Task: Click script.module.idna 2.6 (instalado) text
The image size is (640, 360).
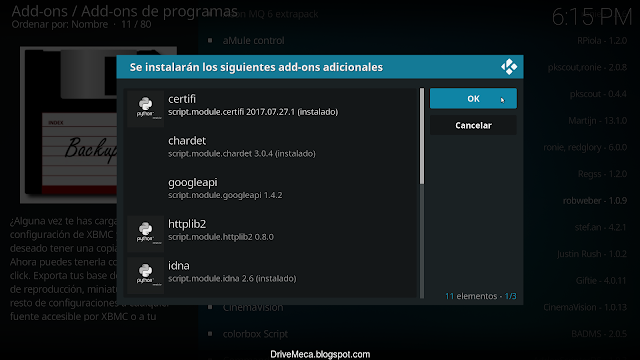Action: [x=232, y=278]
